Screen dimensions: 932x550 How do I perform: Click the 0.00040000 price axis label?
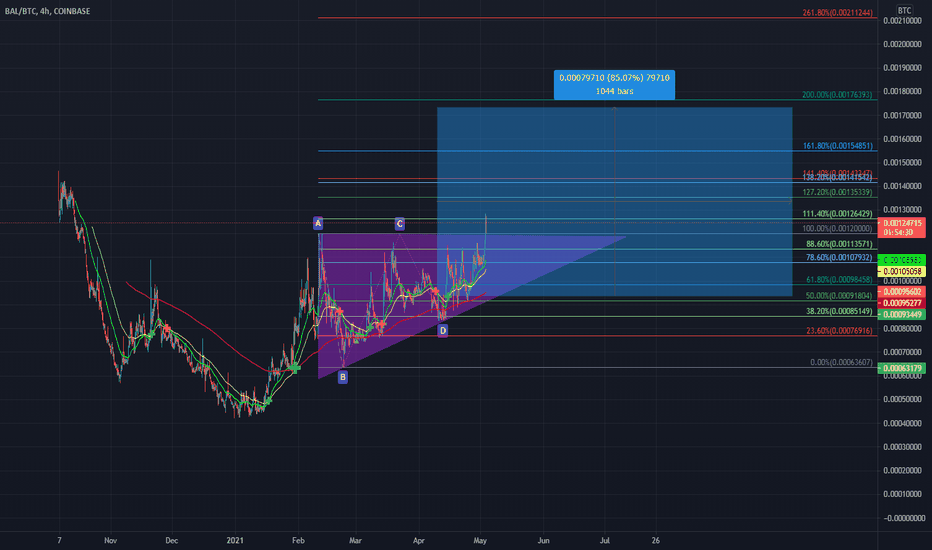[902, 423]
